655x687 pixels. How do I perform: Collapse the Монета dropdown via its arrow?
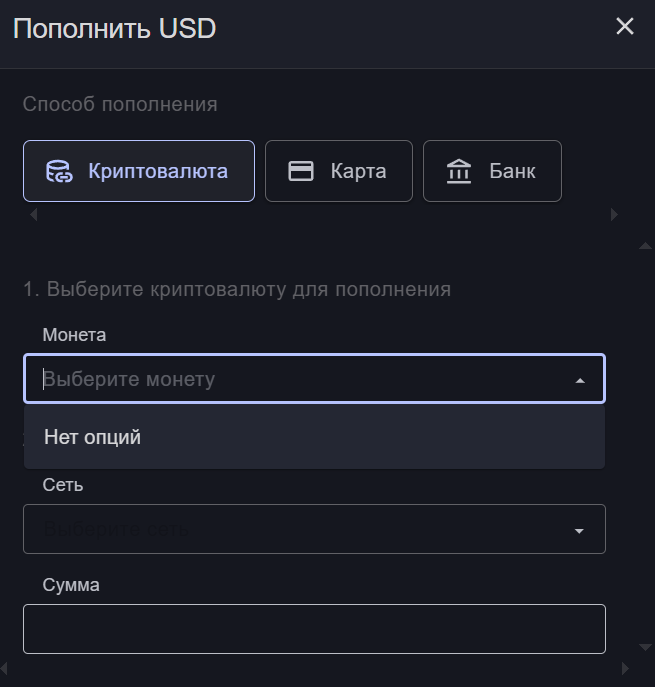pyautogui.click(x=580, y=380)
